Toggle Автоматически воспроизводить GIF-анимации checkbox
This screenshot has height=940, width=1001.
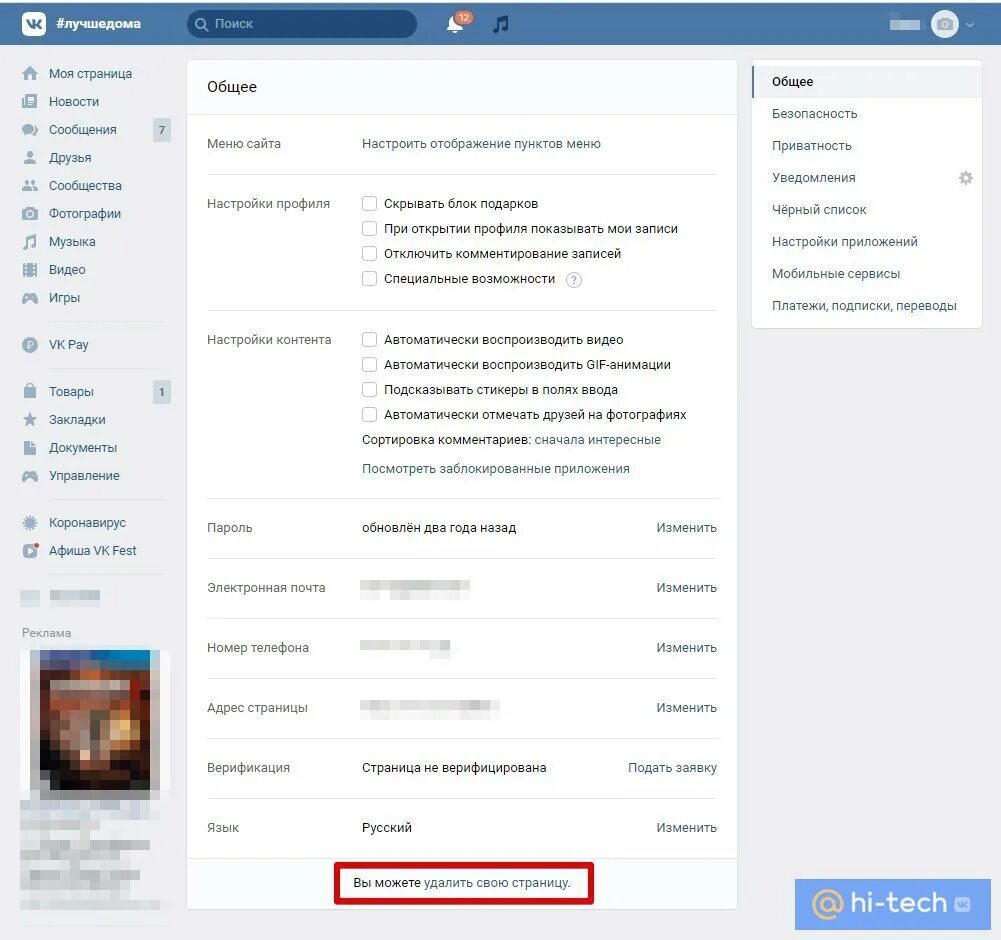[369, 364]
